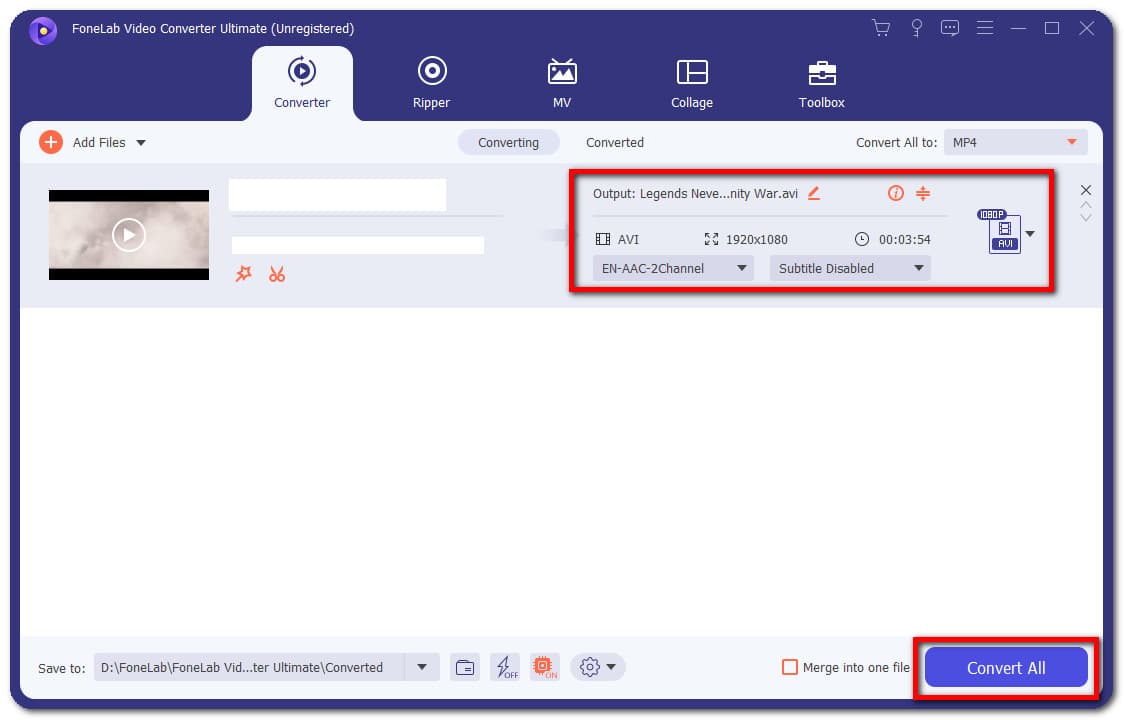Open the EN-AAC-2Channel audio dropdown
This screenshot has width=1124, height=720.
672,268
